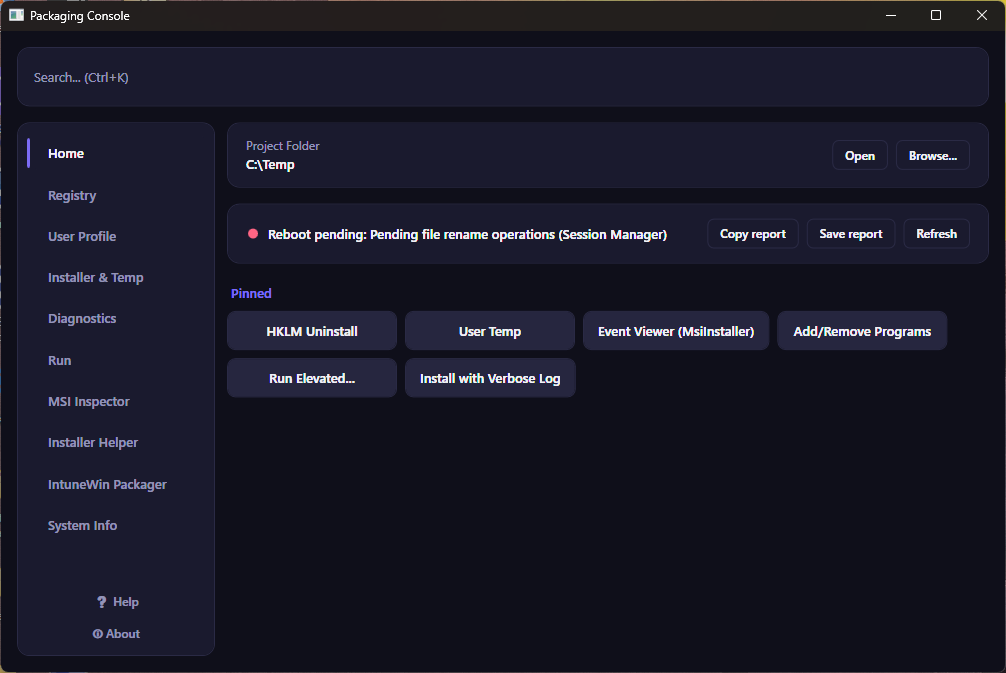Open Event Viewer (MsiInstaller) shortcut
The image size is (1006, 673).
click(676, 331)
